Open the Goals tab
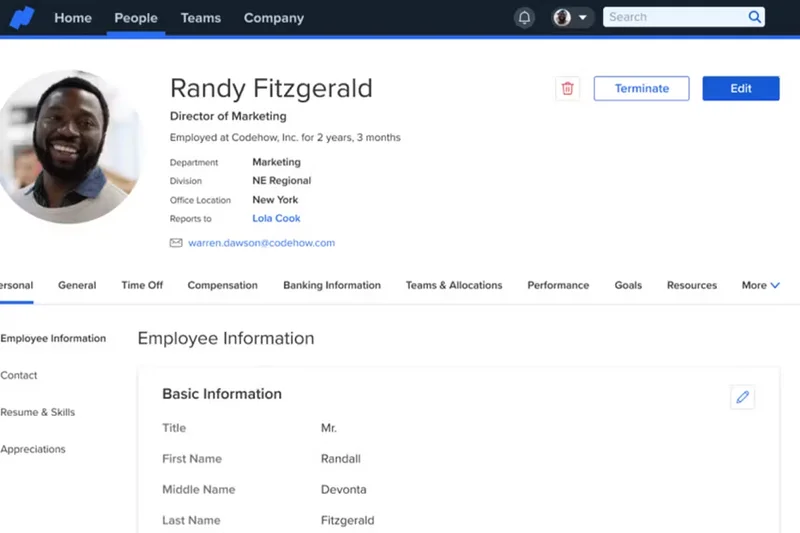Viewport: 800px width, 533px height. [628, 285]
